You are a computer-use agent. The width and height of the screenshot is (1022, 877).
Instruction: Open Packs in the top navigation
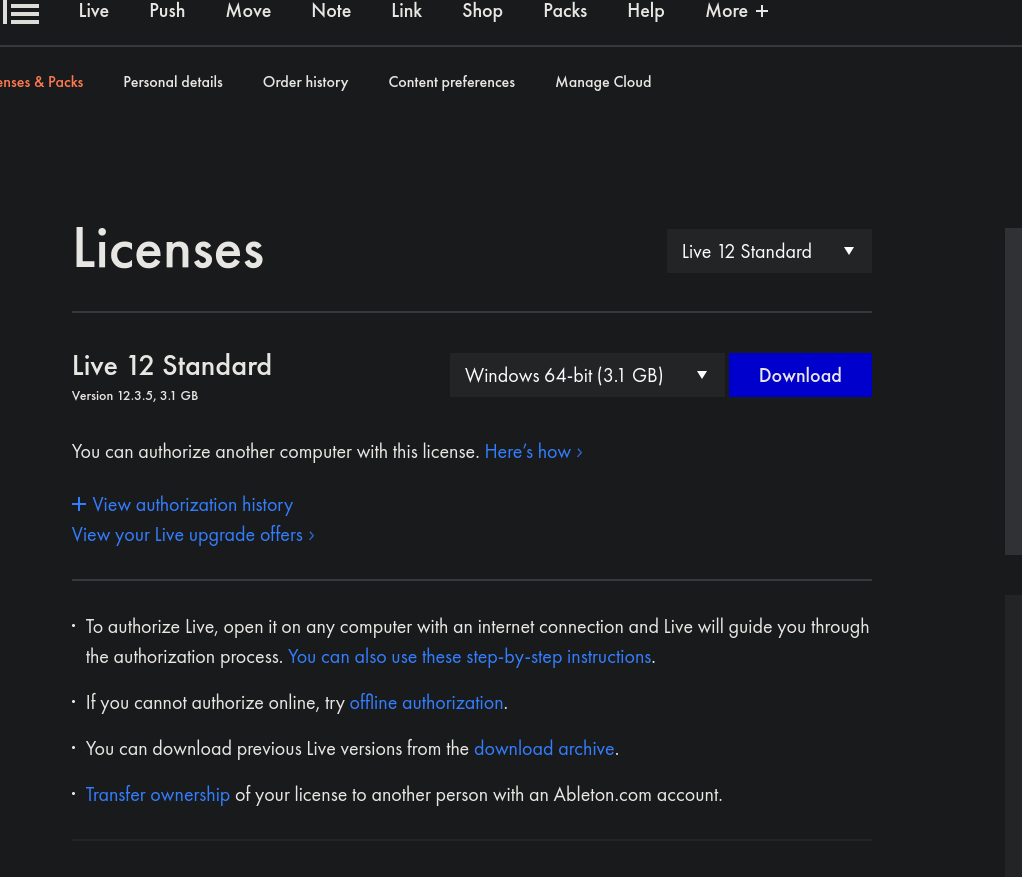(565, 11)
